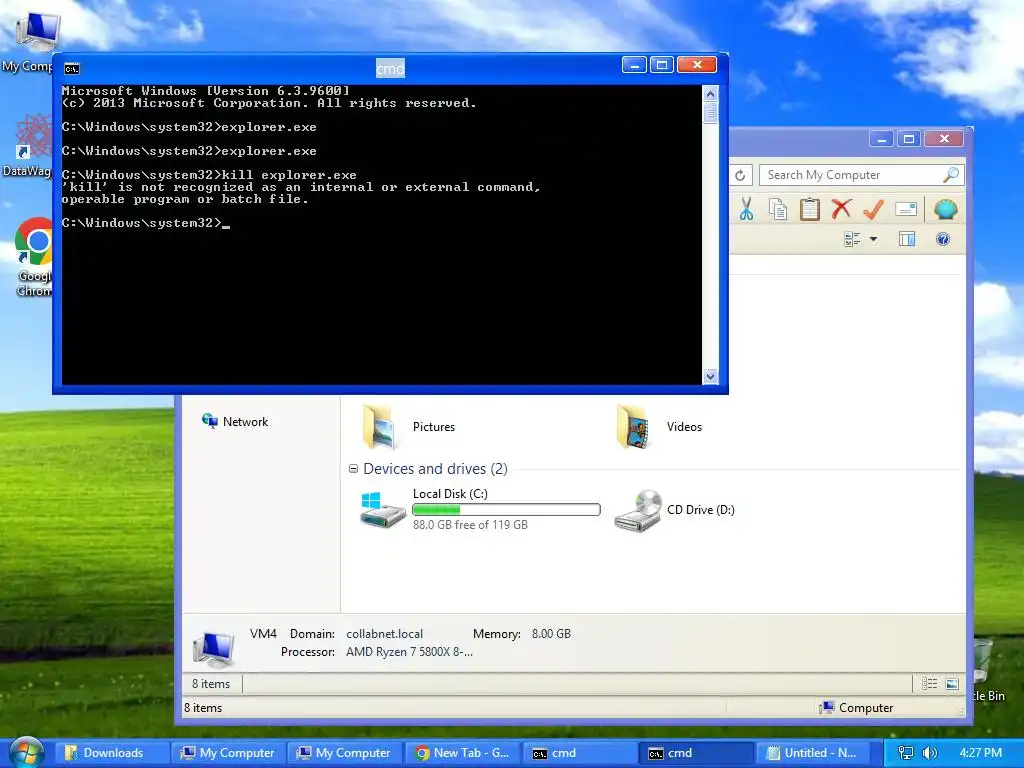Click the volume speaker tray icon
The height and width of the screenshot is (768, 1024).
[x=930, y=753]
